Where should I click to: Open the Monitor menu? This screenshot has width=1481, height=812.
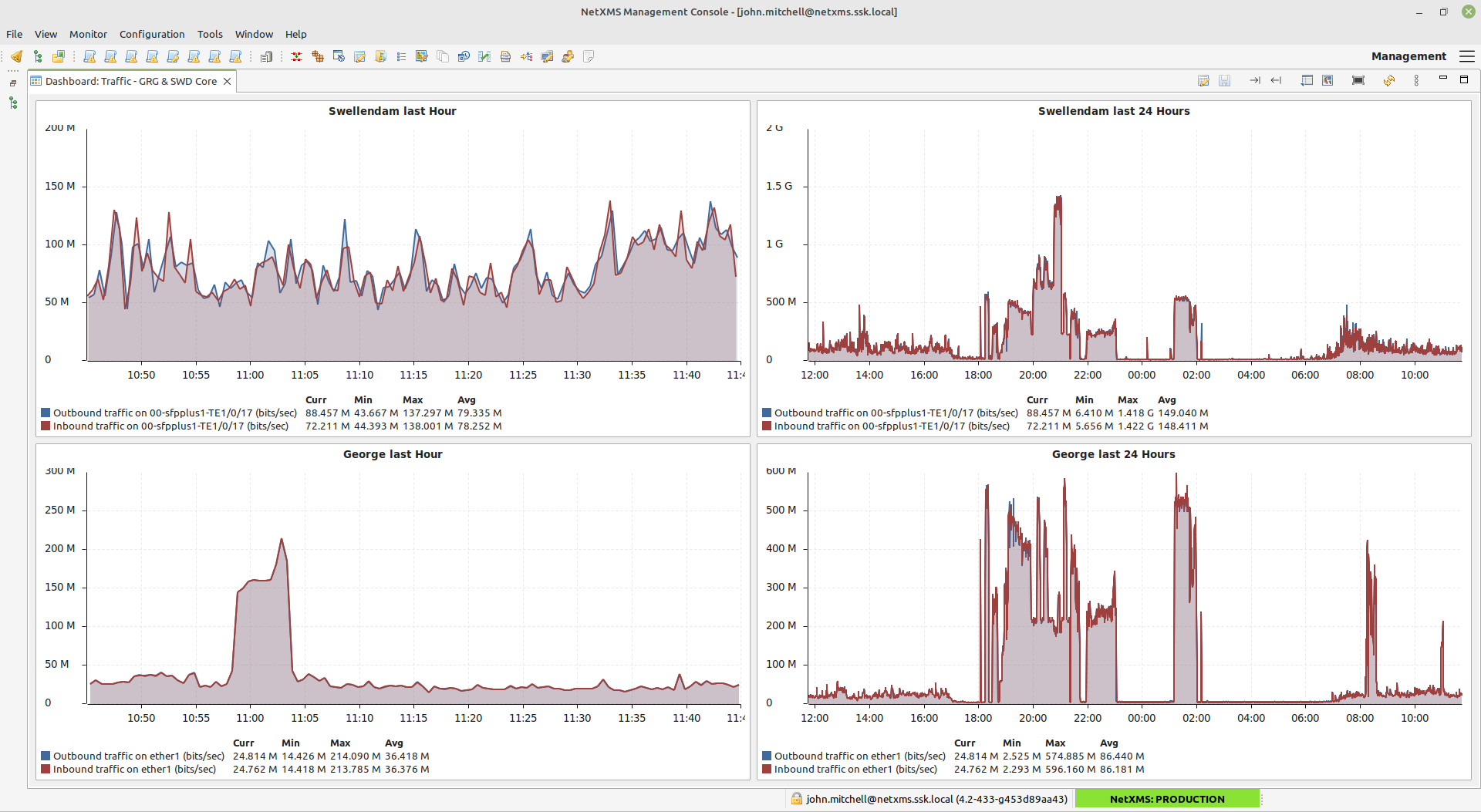pyautogui.click(x=88, y=34)
